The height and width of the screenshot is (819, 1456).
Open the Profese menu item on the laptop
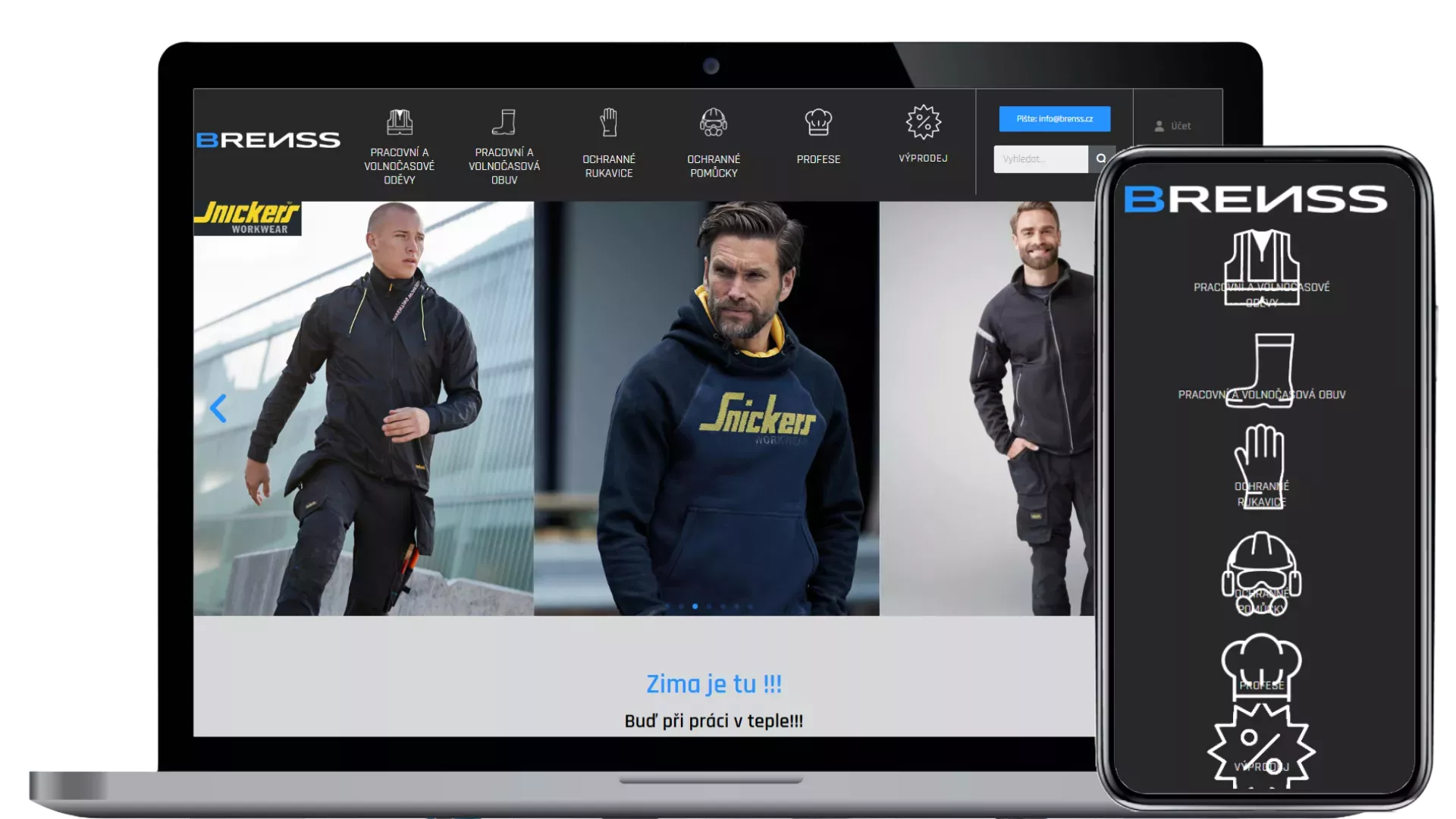[818, 159]
